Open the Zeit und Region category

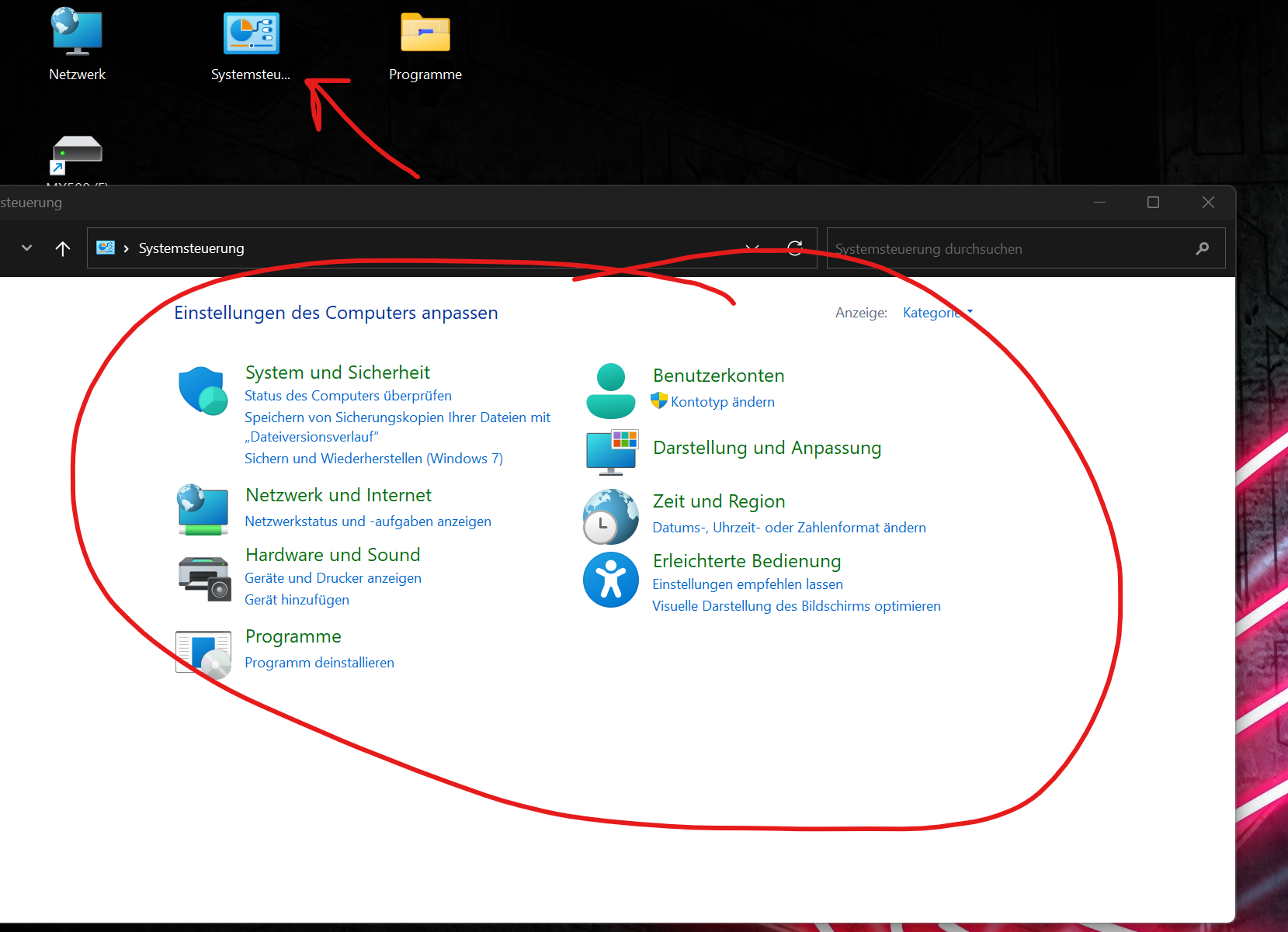point(719,501)
